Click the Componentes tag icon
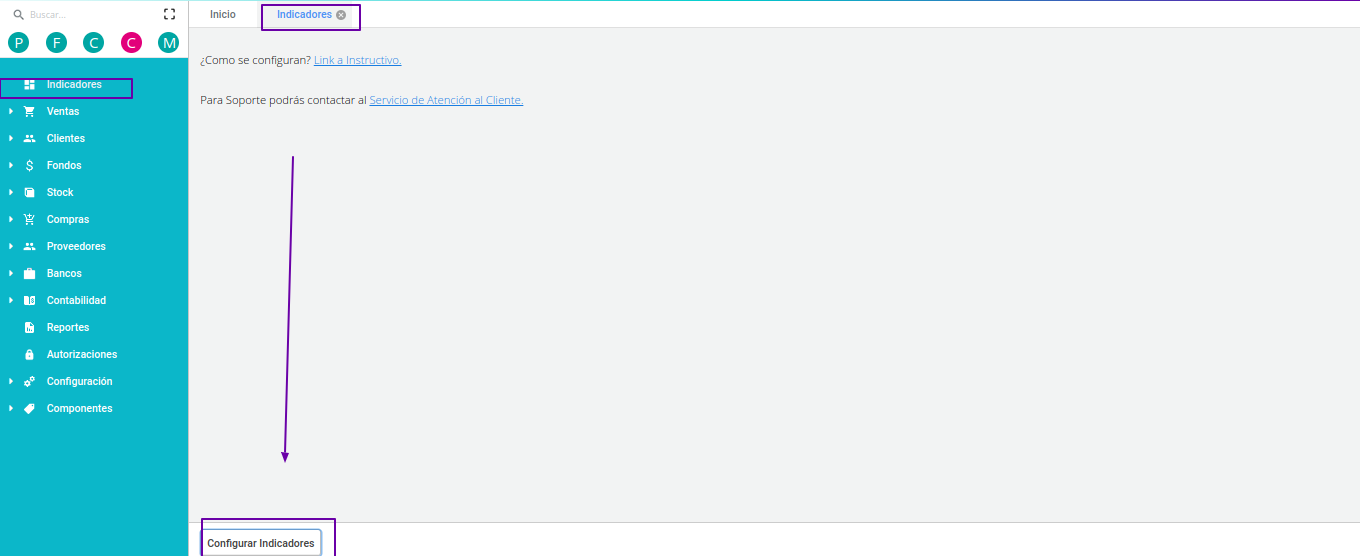 pos(29,409)
